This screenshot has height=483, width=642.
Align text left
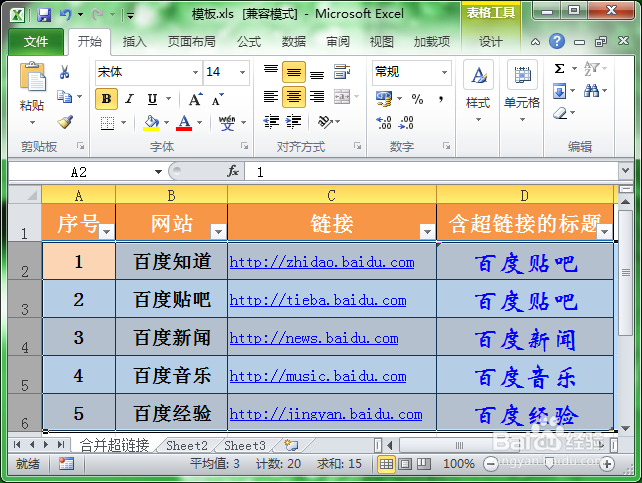tap(271, 97)
